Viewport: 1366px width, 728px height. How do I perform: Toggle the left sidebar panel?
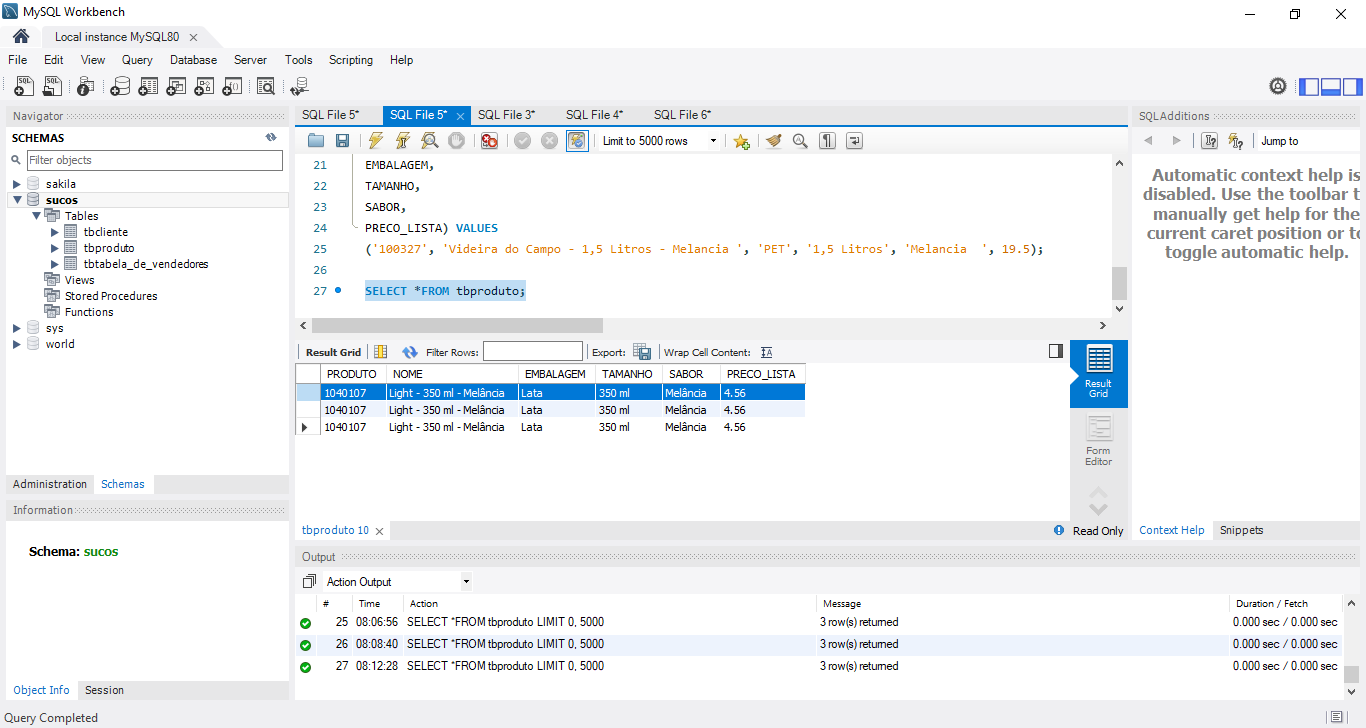[1309, 86]
